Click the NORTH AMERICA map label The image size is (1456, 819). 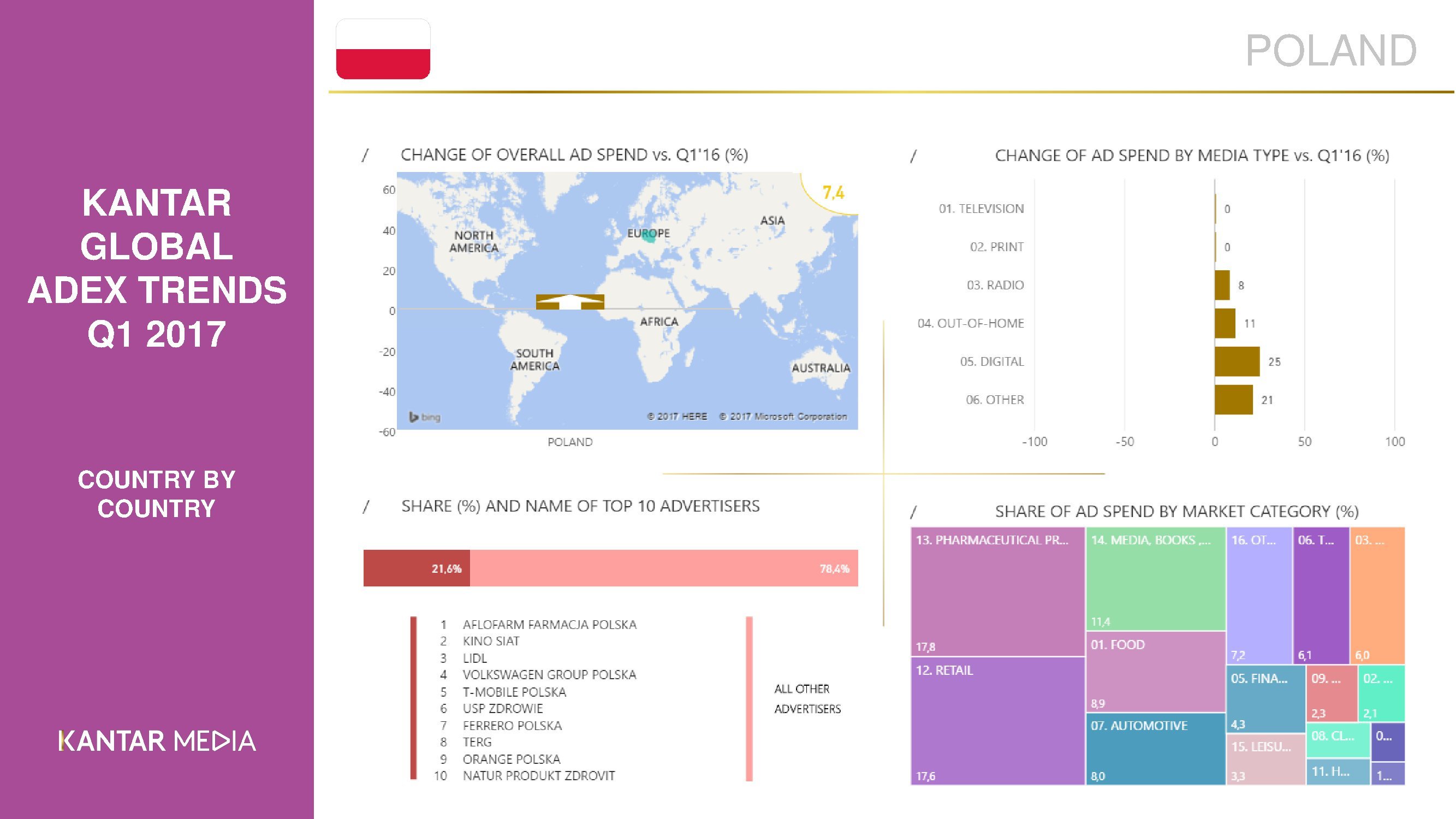[x=474, y=241]
